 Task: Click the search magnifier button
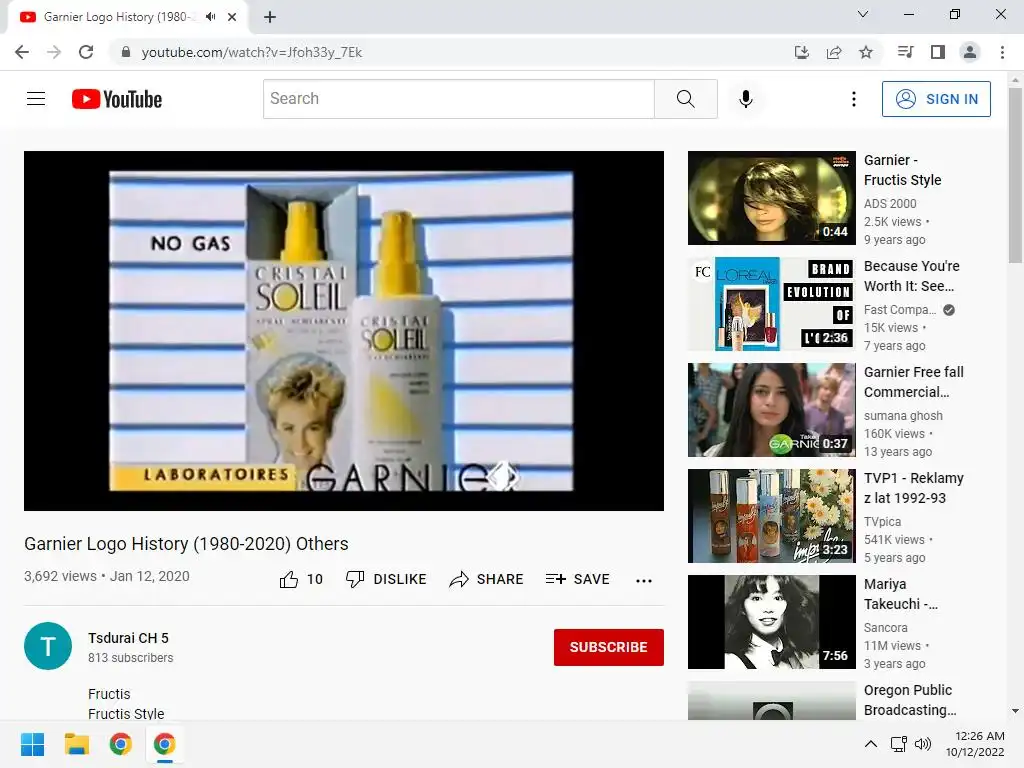point(686,99)
